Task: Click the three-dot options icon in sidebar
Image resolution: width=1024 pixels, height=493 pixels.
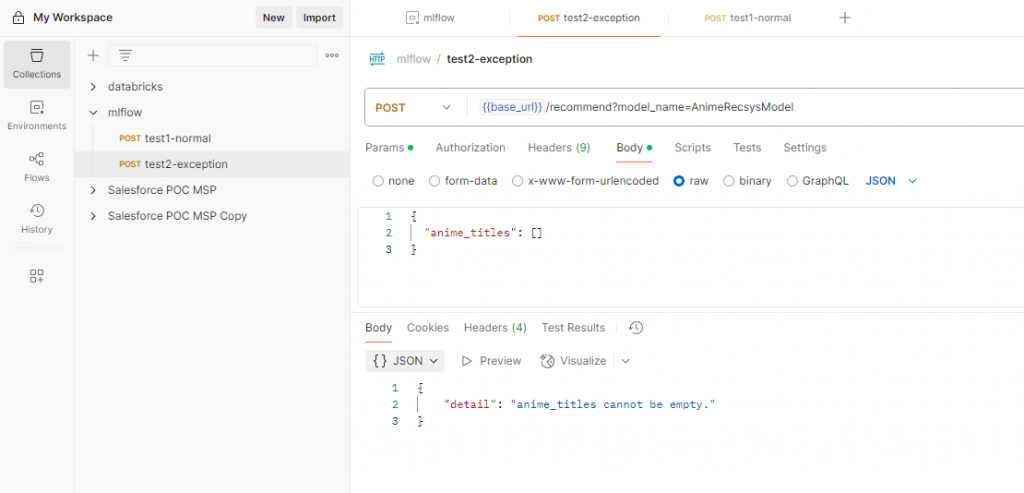Action: click(332, 56)
